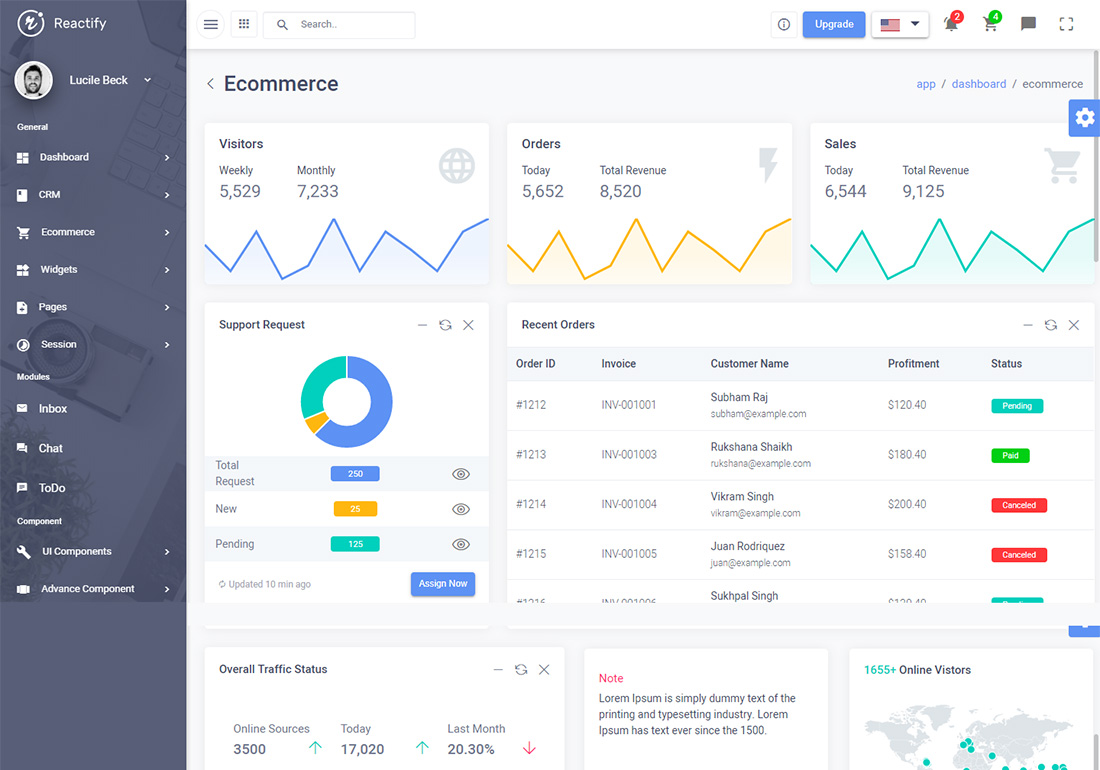Click the Canceled badge for order #1214
The width and height of the screenshot is (1100, 770).
tap(1019, 506)
